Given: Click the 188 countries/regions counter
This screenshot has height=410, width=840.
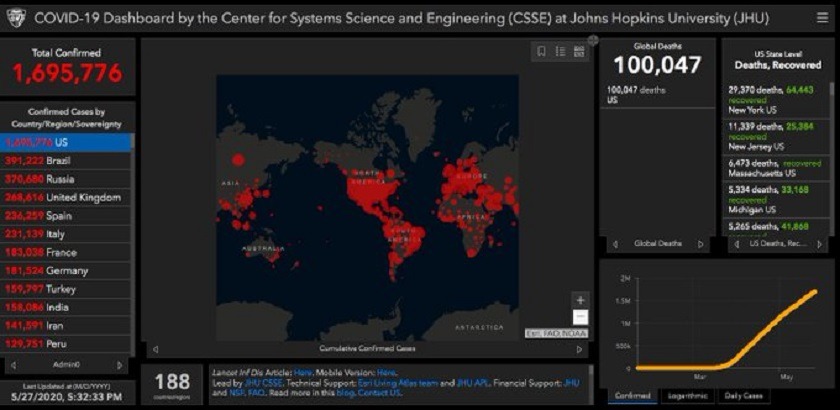Looking at the screenshot, I should point(172,382).
